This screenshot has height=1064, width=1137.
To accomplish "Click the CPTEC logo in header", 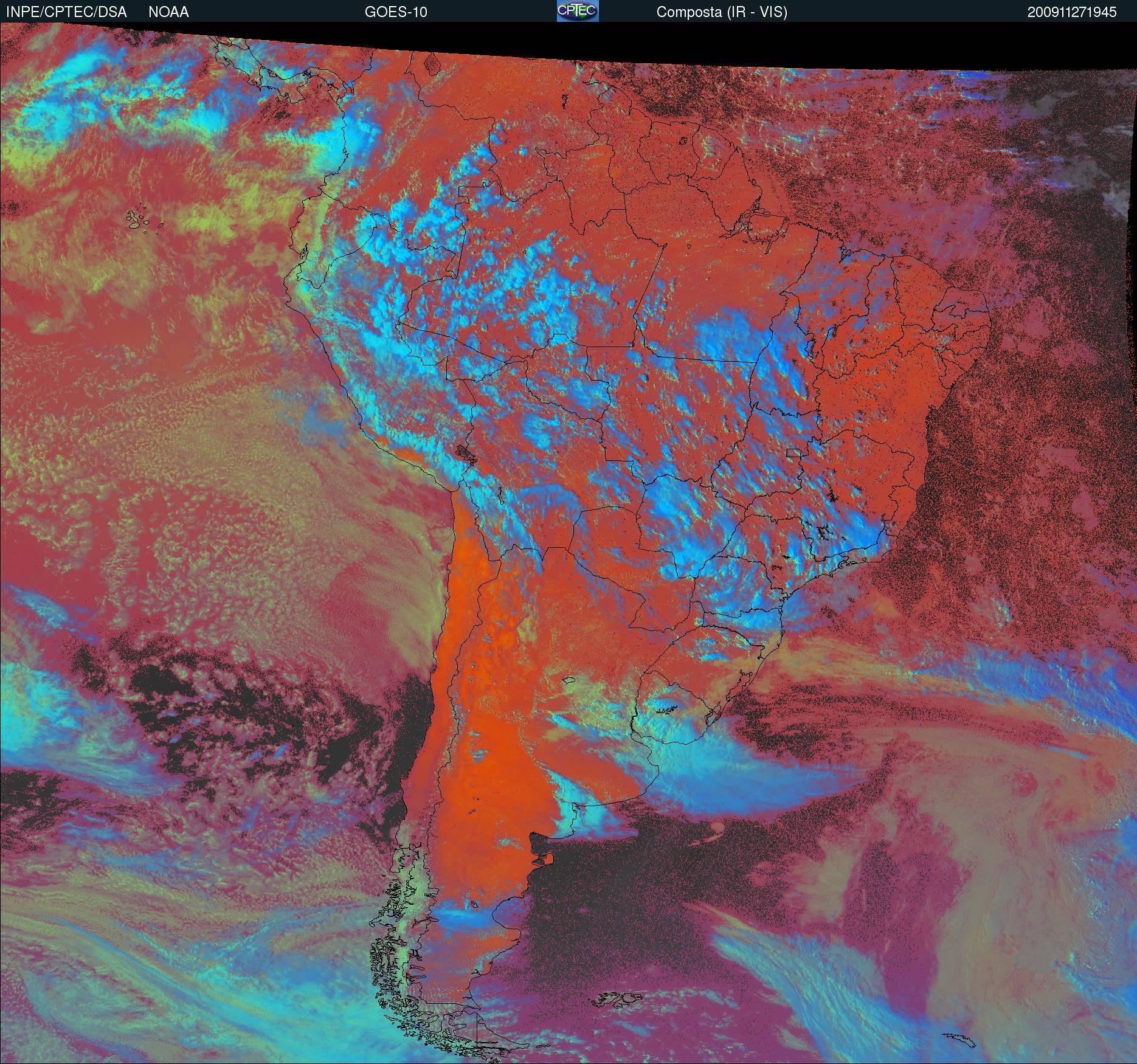I will coord(578,11).
